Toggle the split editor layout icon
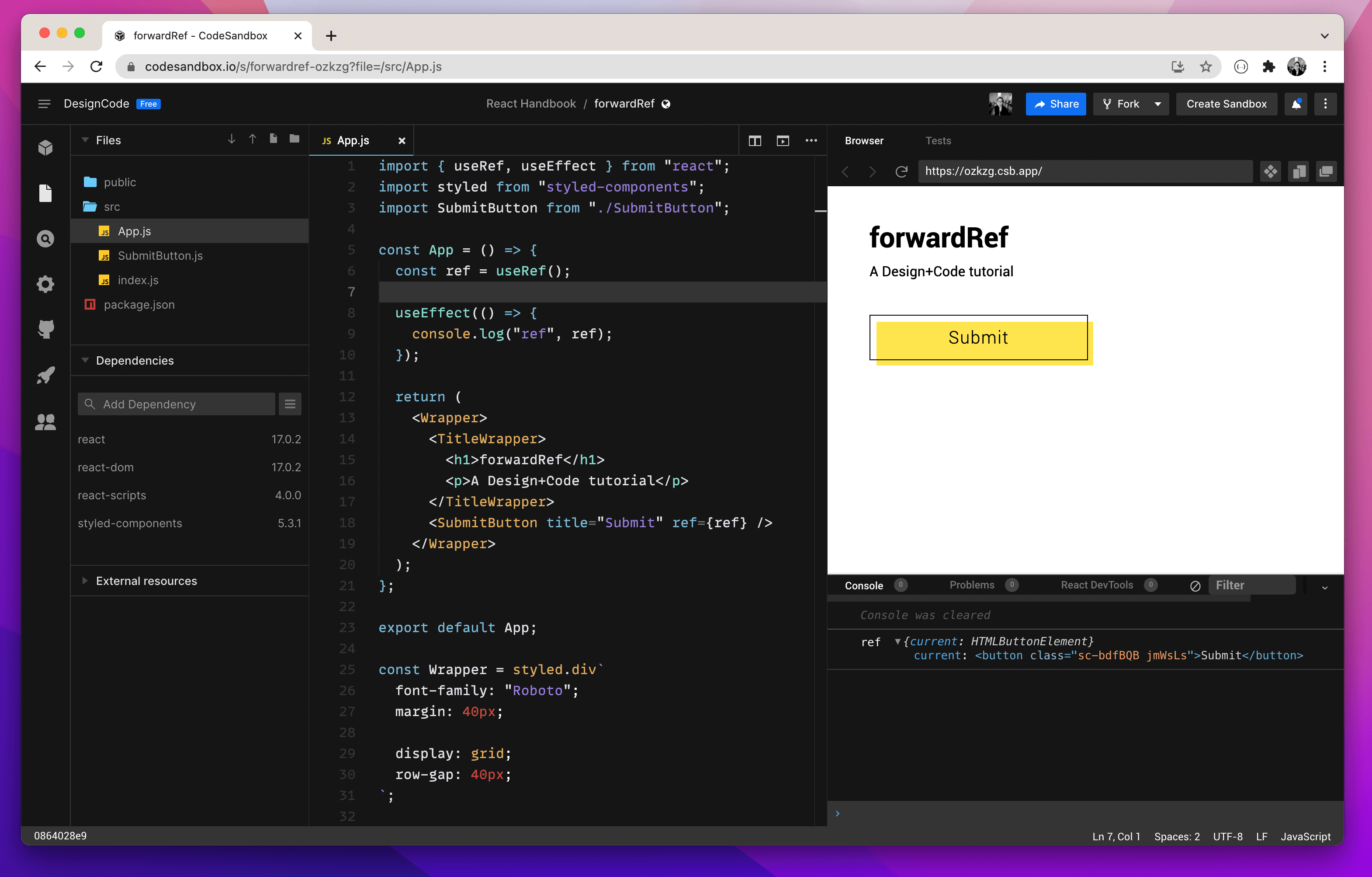The height and width of the screenshot is (877, 1372). 755,141
